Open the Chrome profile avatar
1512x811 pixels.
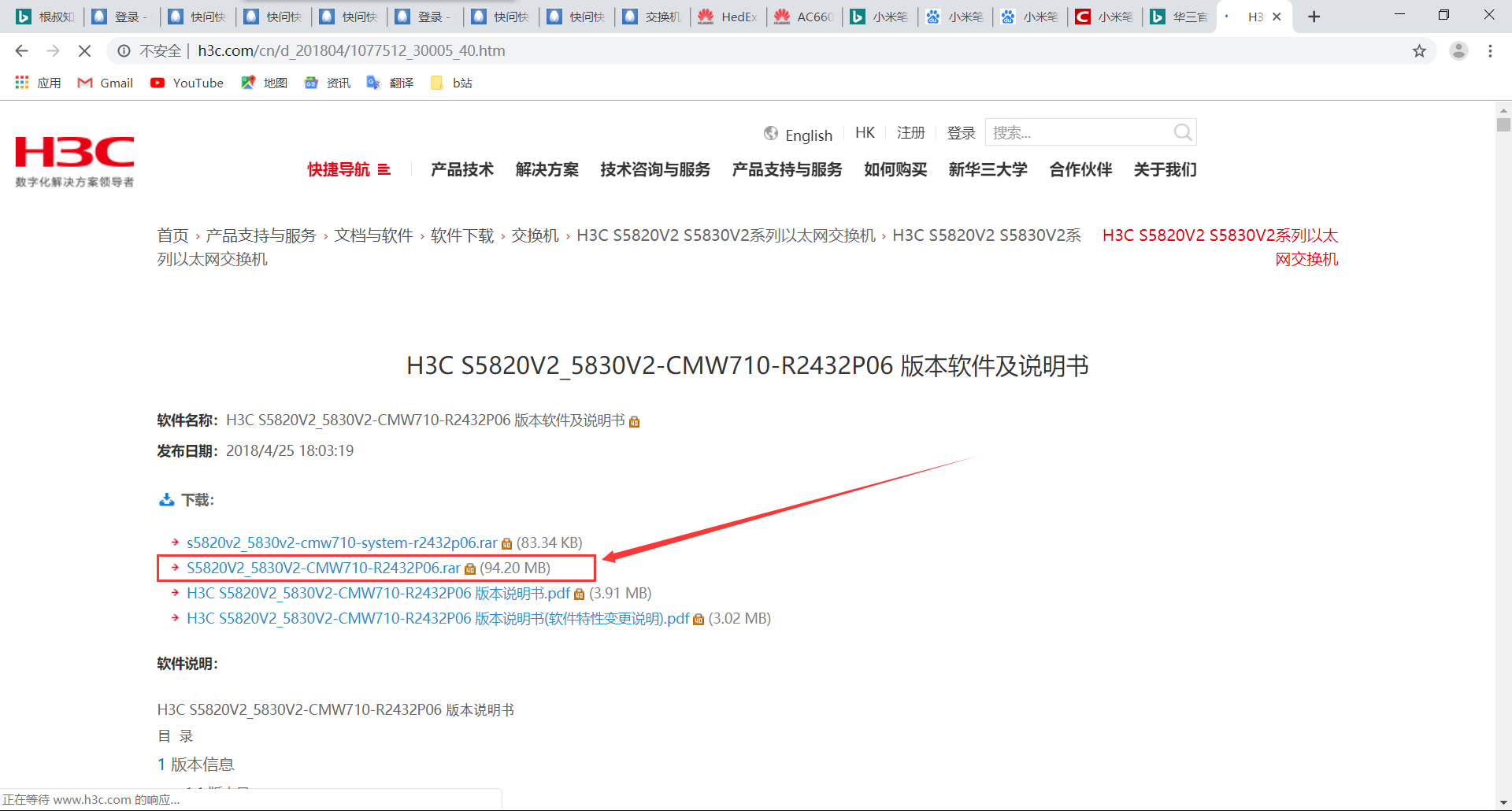coord(1458,50)
